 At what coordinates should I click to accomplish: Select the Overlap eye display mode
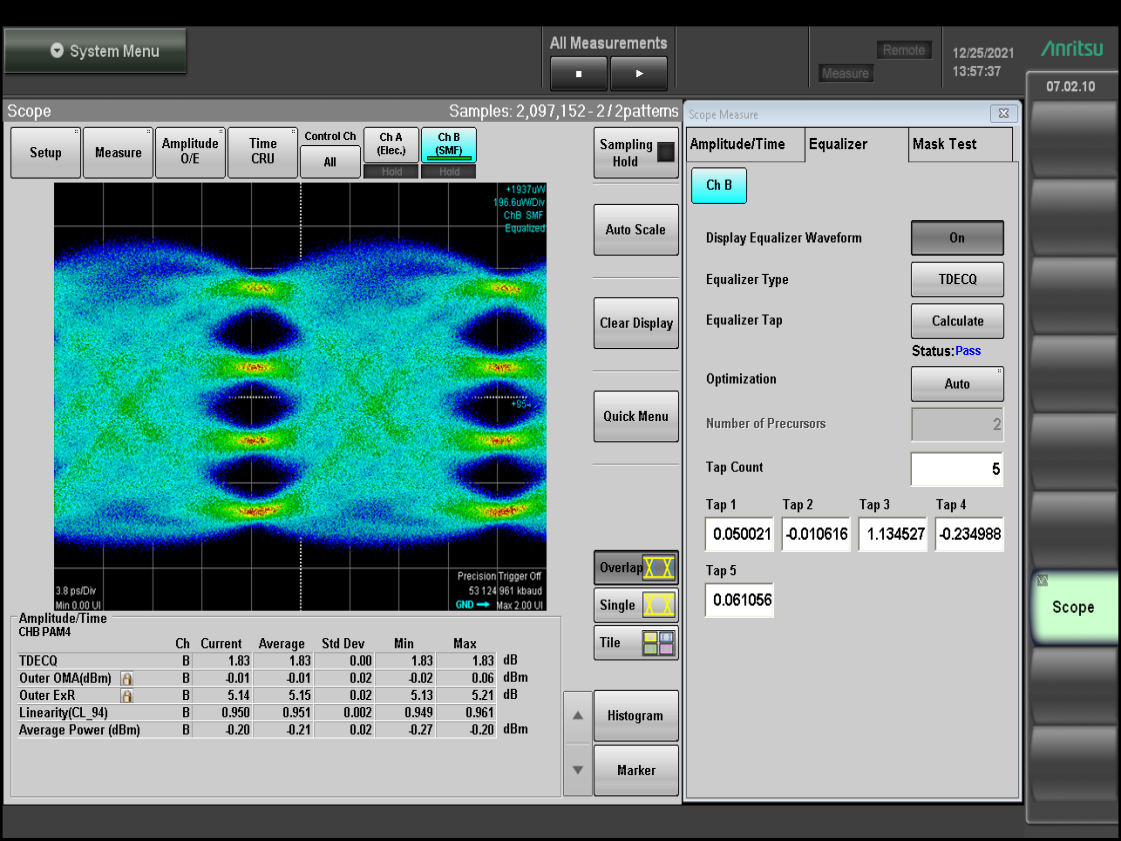[635, 568]
